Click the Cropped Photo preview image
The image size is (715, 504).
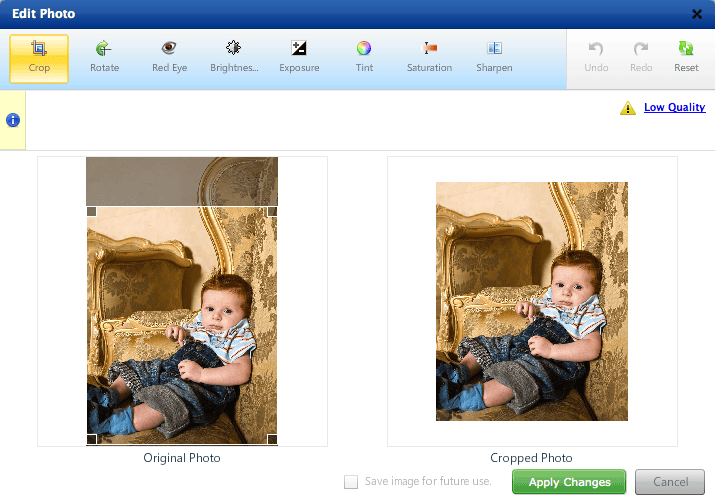tap(532, 301)
